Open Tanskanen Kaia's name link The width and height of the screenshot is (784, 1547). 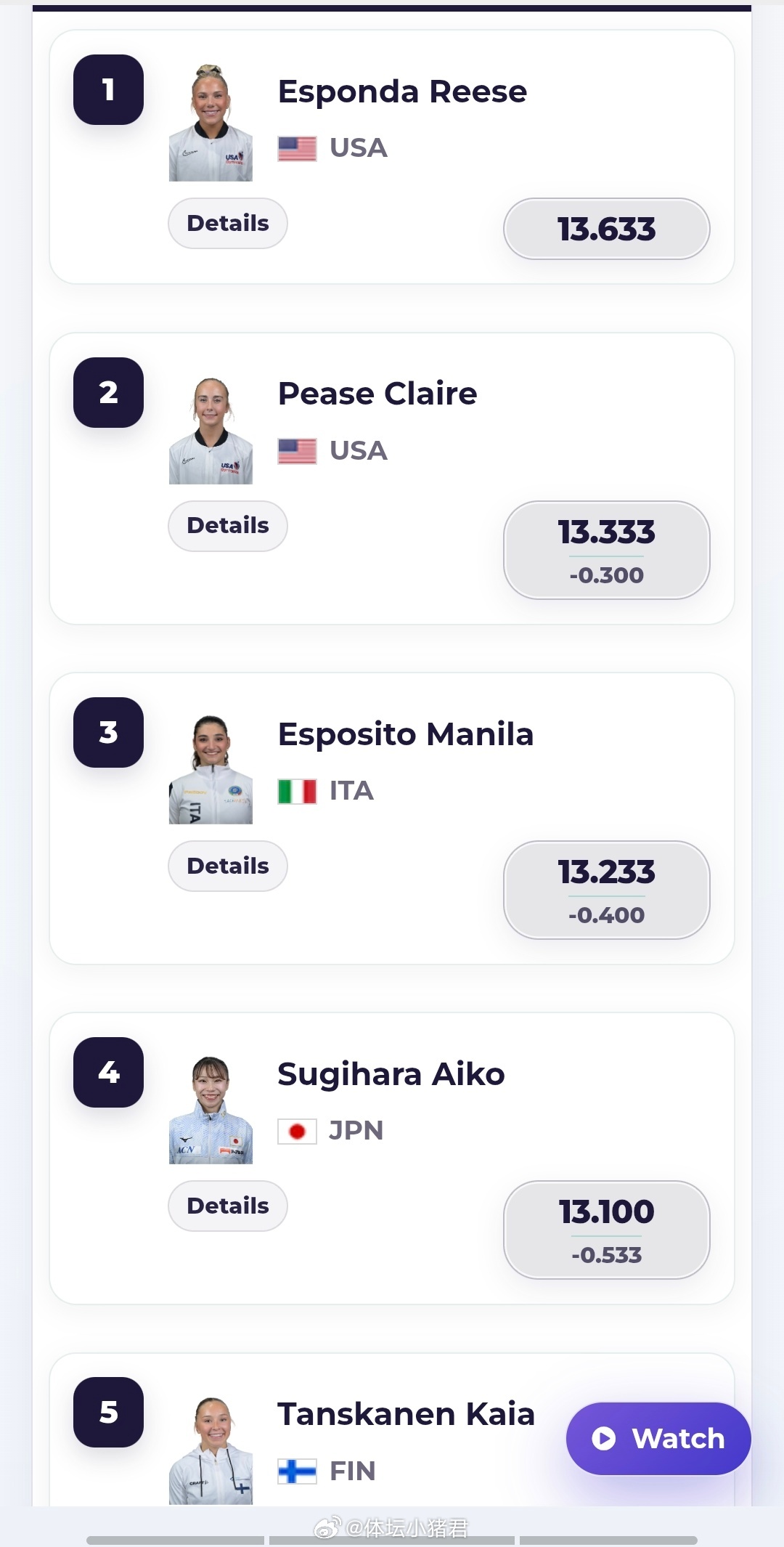tap(406, 1414)
